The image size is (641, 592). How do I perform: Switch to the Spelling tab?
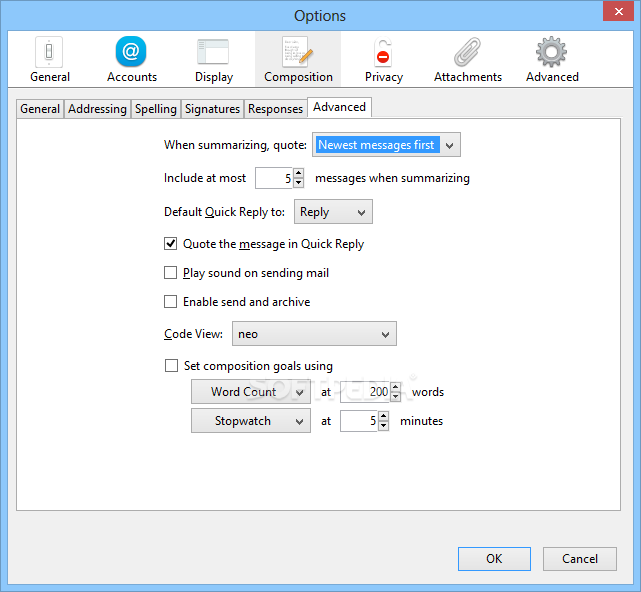pyautogui.click(x=156, y=109)
